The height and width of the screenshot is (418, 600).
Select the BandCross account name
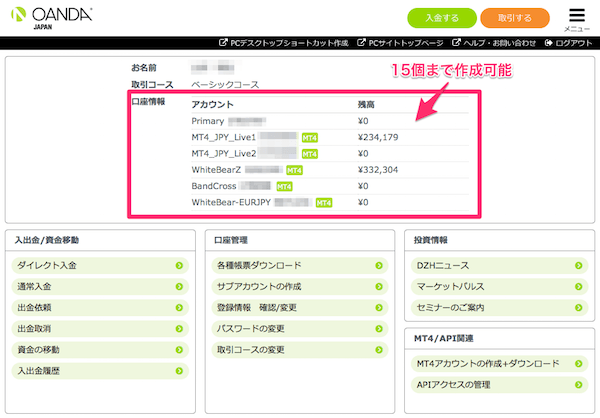pyautogui.click(x=214, y=186)
